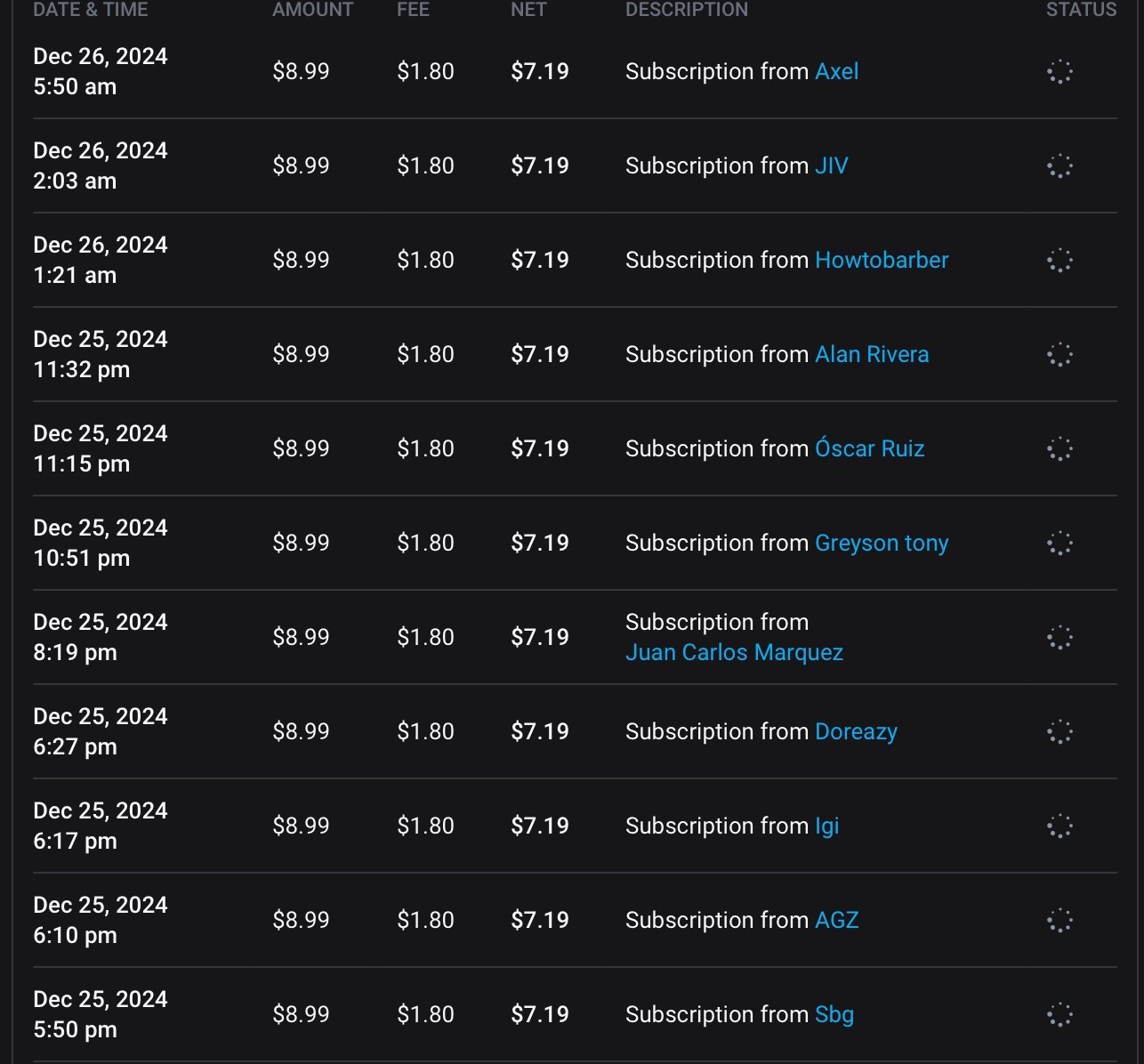Open Howtobarber profile link
This screenshot has width=1144, height=1064.
pyautogui.click(x=881, y=260)
